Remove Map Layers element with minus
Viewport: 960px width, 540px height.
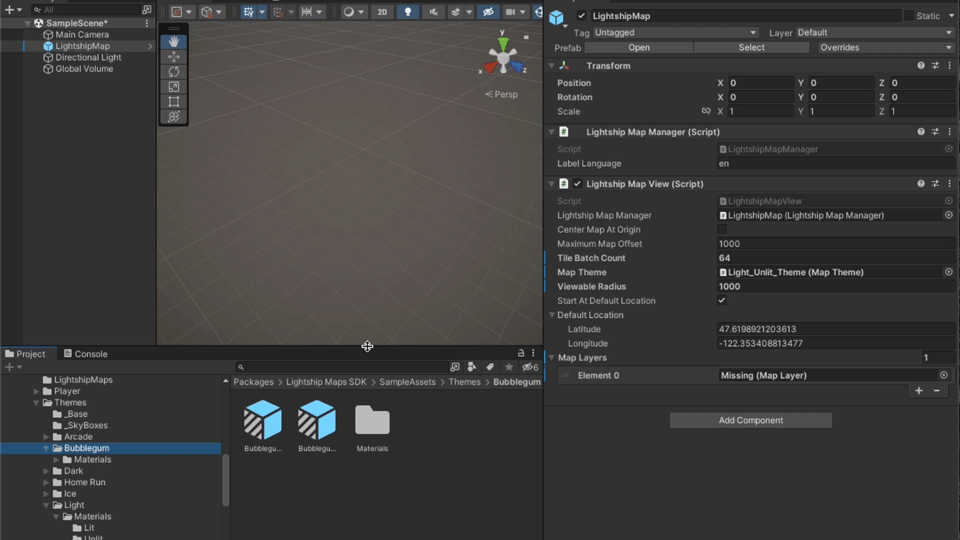point(937,391)
